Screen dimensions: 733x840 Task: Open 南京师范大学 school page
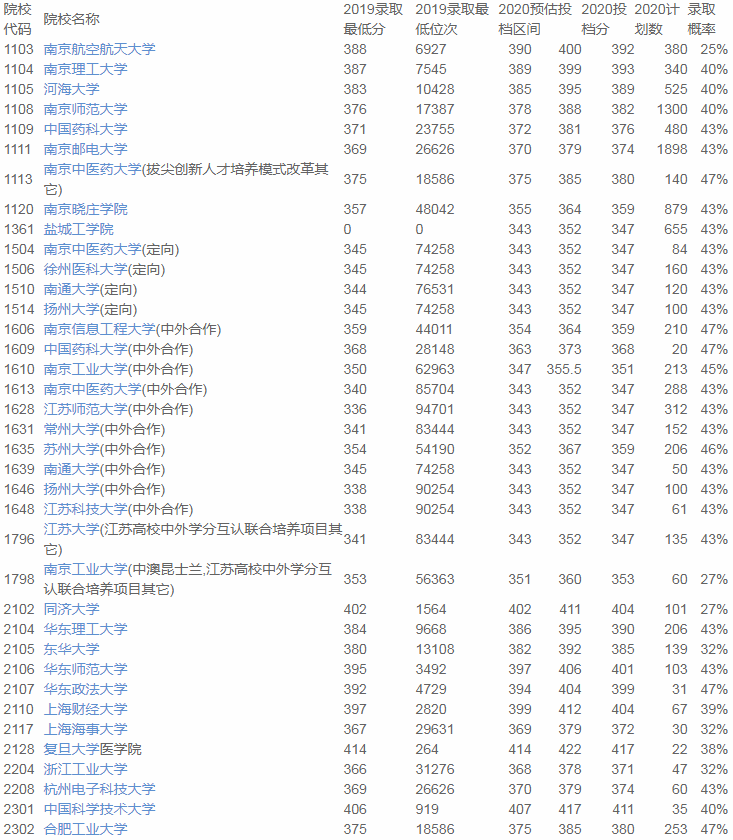[86, 109]
